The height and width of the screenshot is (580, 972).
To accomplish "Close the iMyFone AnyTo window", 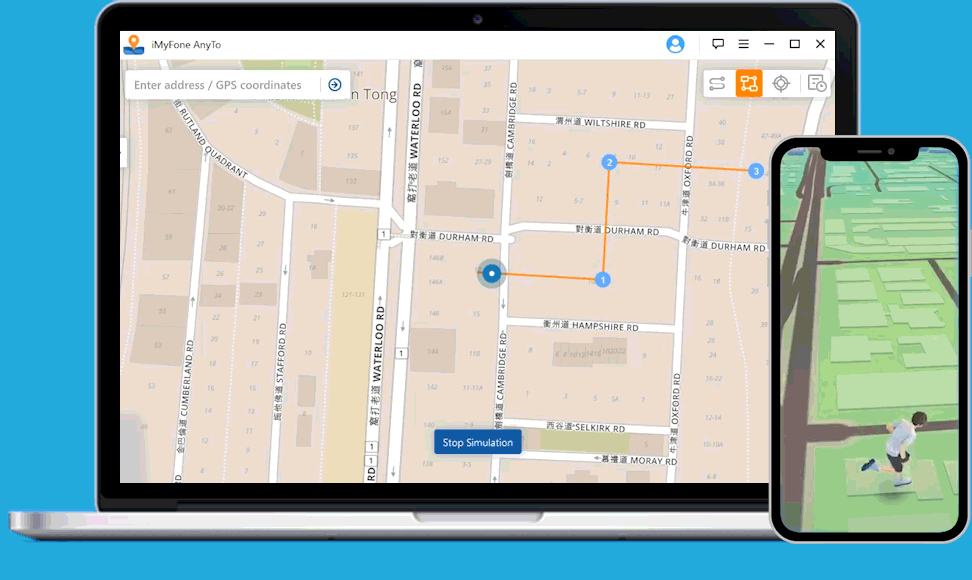I will [x=820, y=44].
